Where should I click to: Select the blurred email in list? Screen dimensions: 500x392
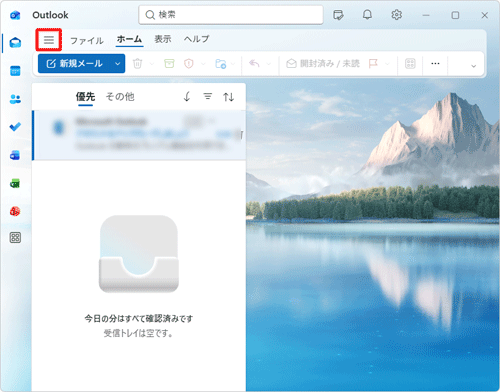[x=139, y=135]
